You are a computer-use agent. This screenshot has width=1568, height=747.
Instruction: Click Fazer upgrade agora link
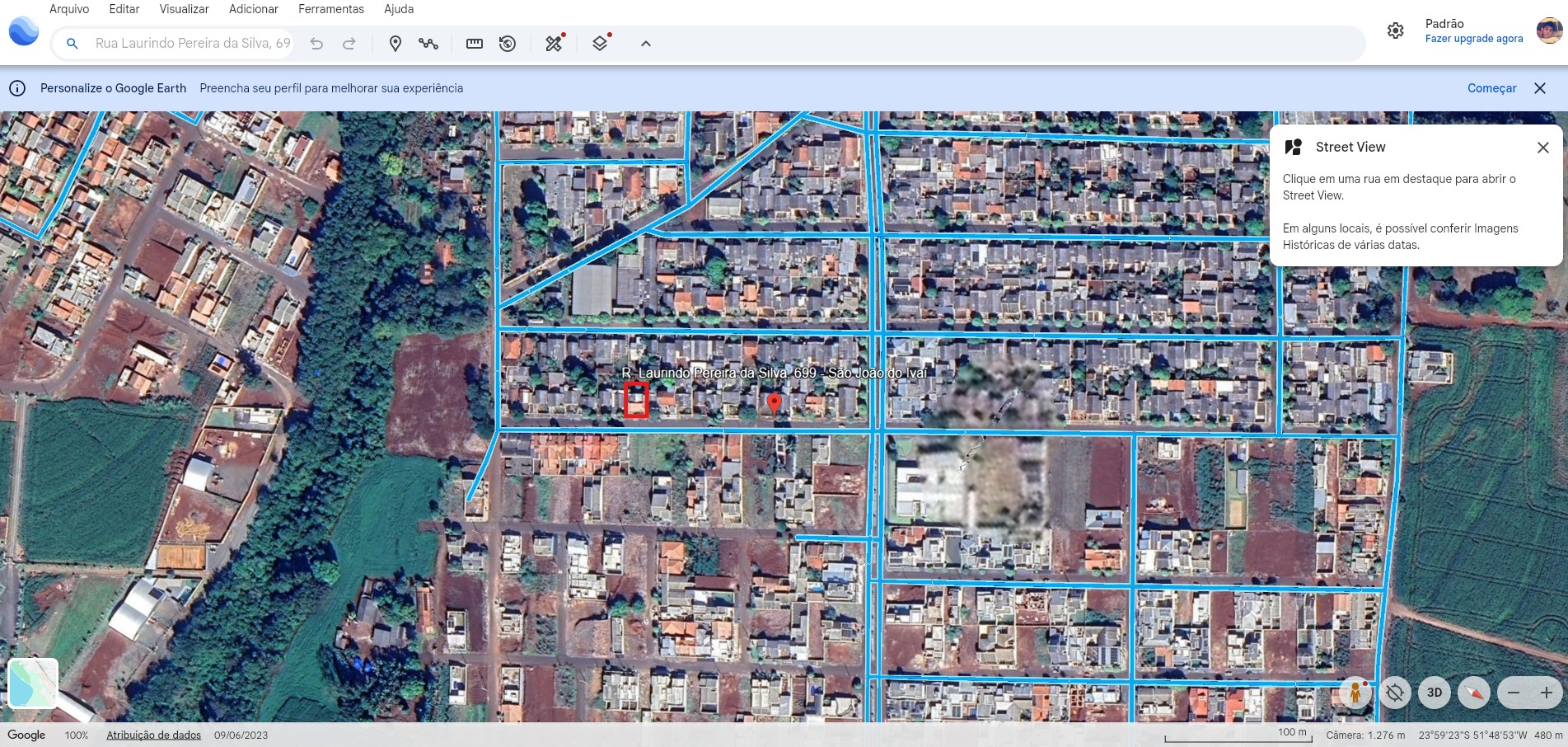coord(1473,39)
